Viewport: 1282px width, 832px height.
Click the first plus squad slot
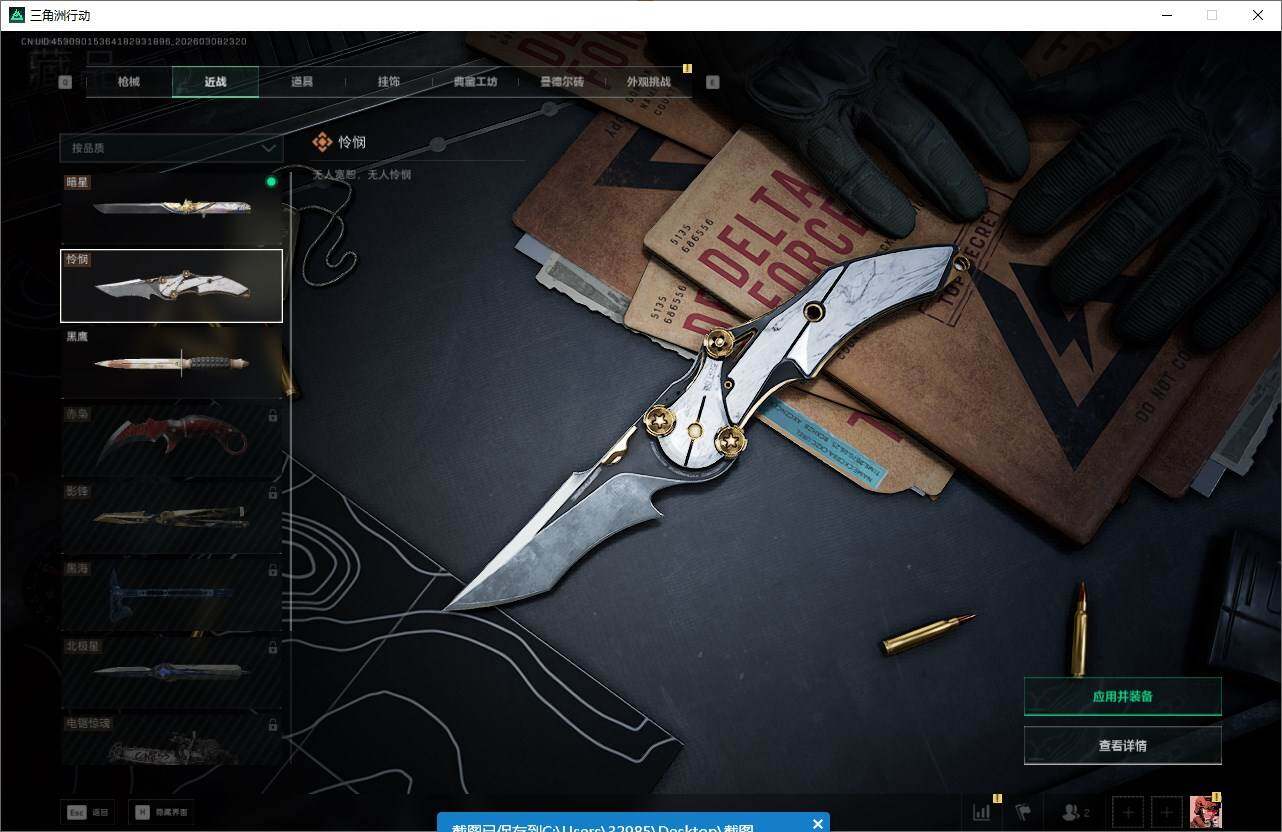(1127, 812)
